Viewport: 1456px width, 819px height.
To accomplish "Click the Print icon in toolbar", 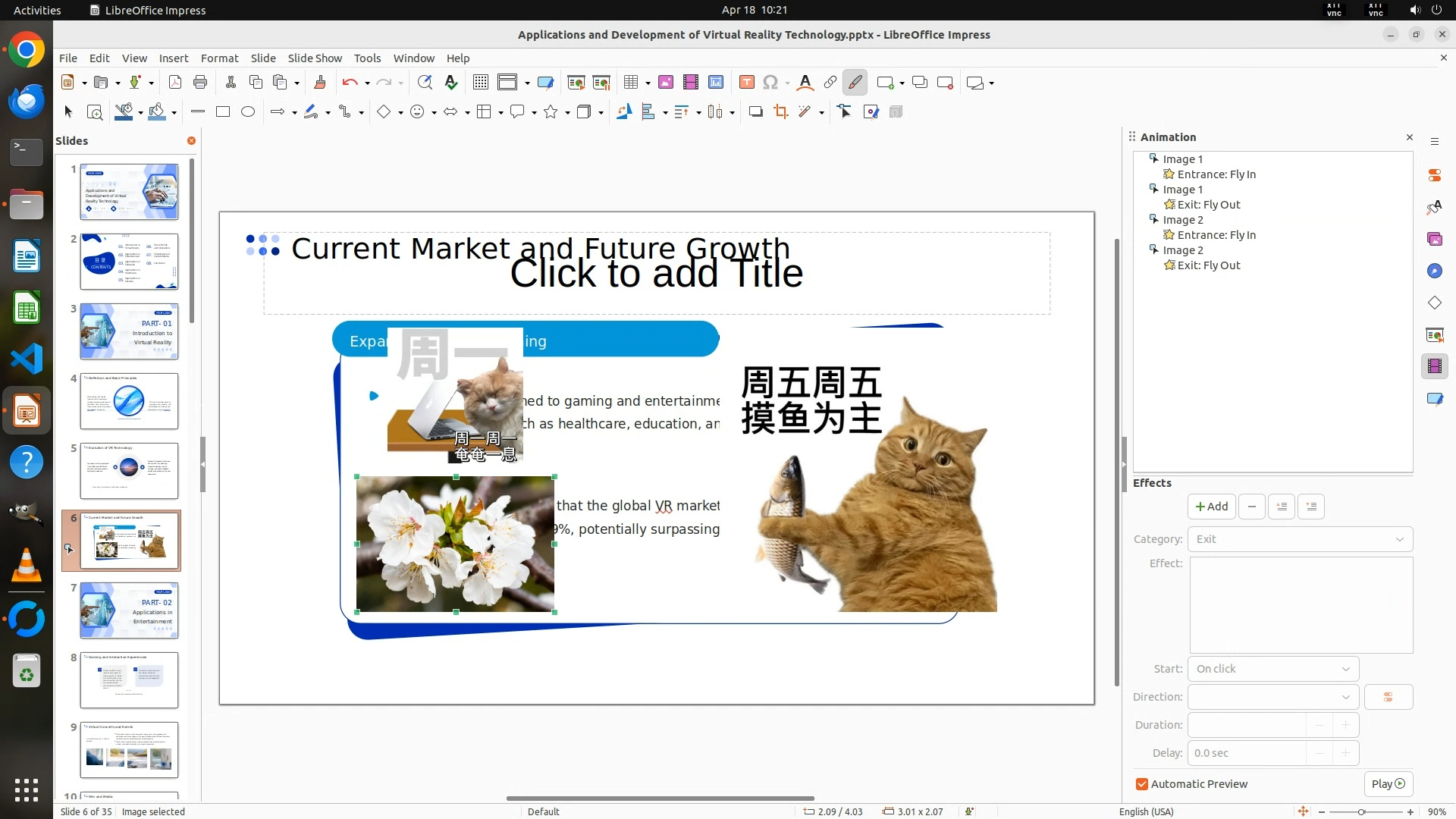I will point(200,83).
